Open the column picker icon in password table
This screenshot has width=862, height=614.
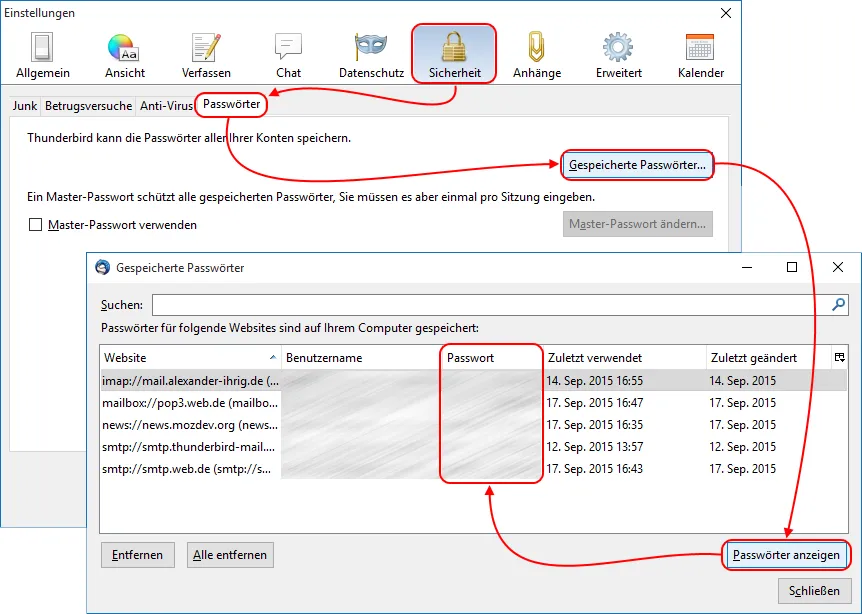tap(839, 357)
